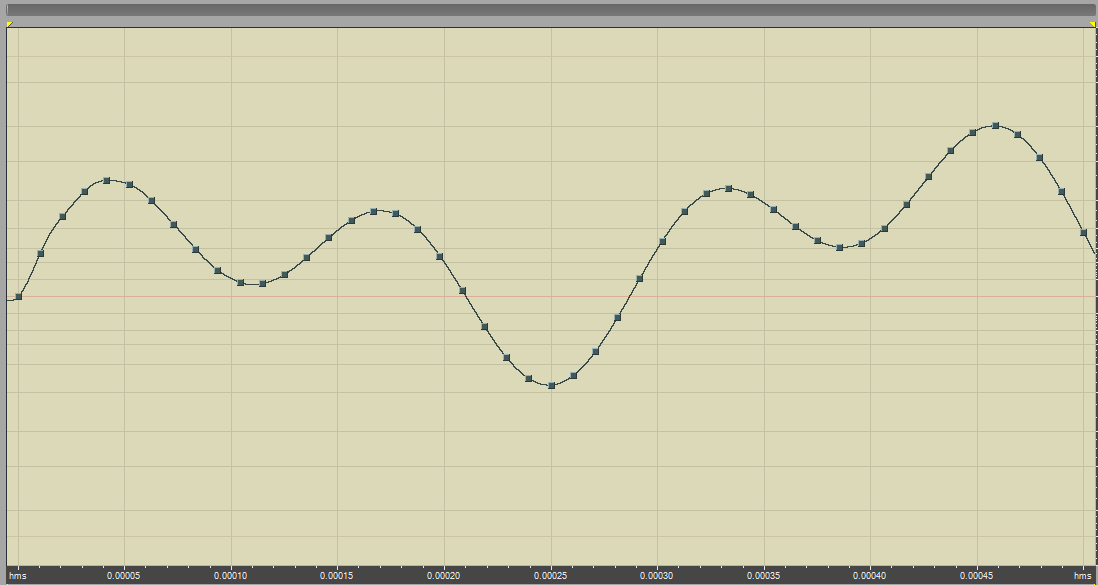Click the 0.00035 label on the time ruler
This screenshot has width=1098, height=585.
pyautogui.click(x=764, y=577)
